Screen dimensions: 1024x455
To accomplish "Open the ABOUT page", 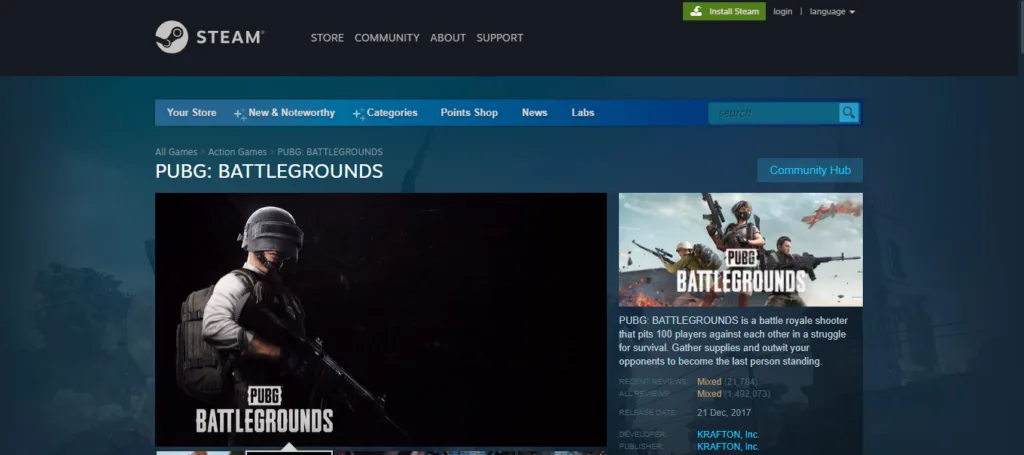I will (x=448, y=38).
